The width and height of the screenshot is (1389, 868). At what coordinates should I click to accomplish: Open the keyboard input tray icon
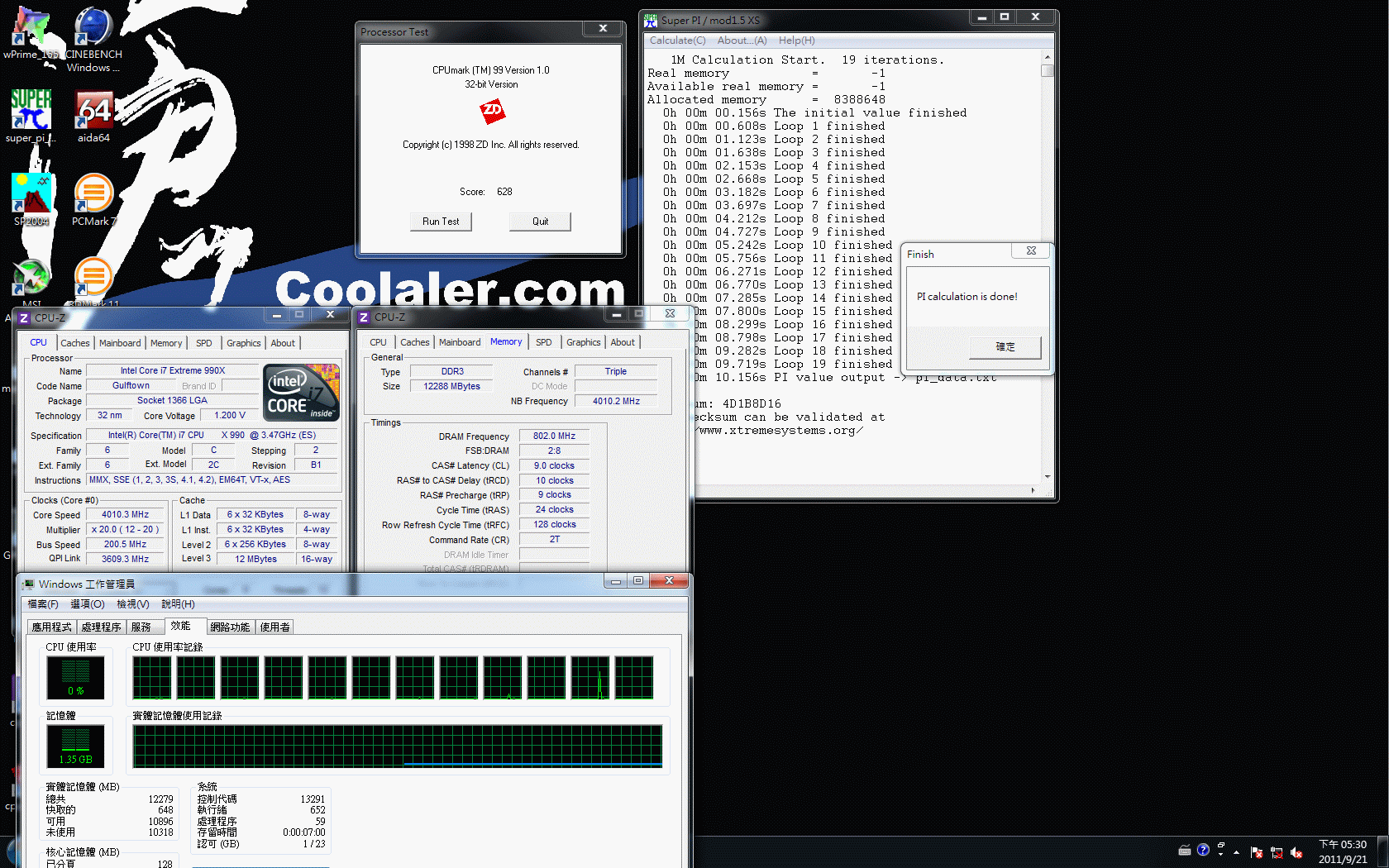pos(1184,850)
